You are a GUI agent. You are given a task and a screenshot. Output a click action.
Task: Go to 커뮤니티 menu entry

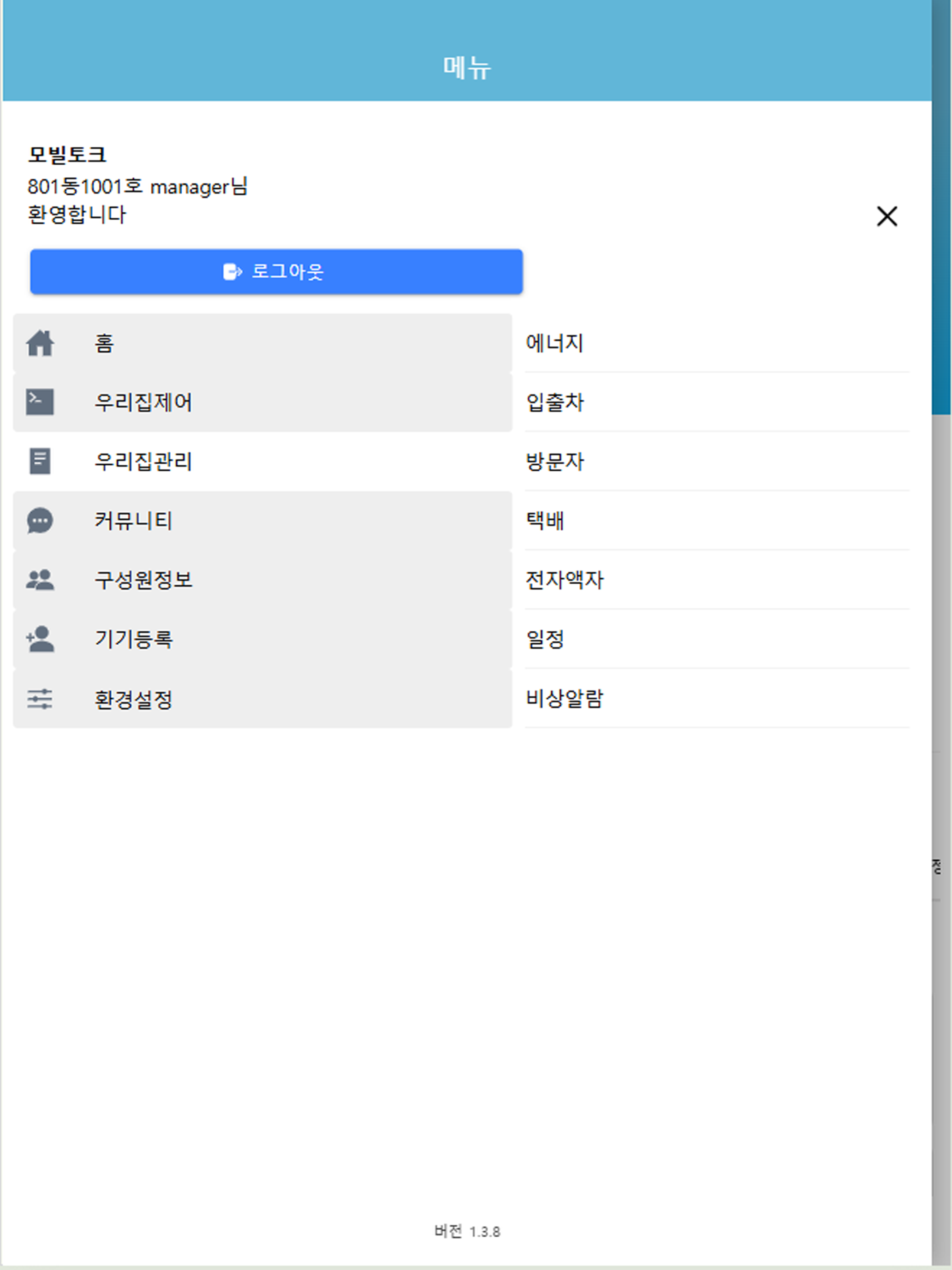point(262,521)
